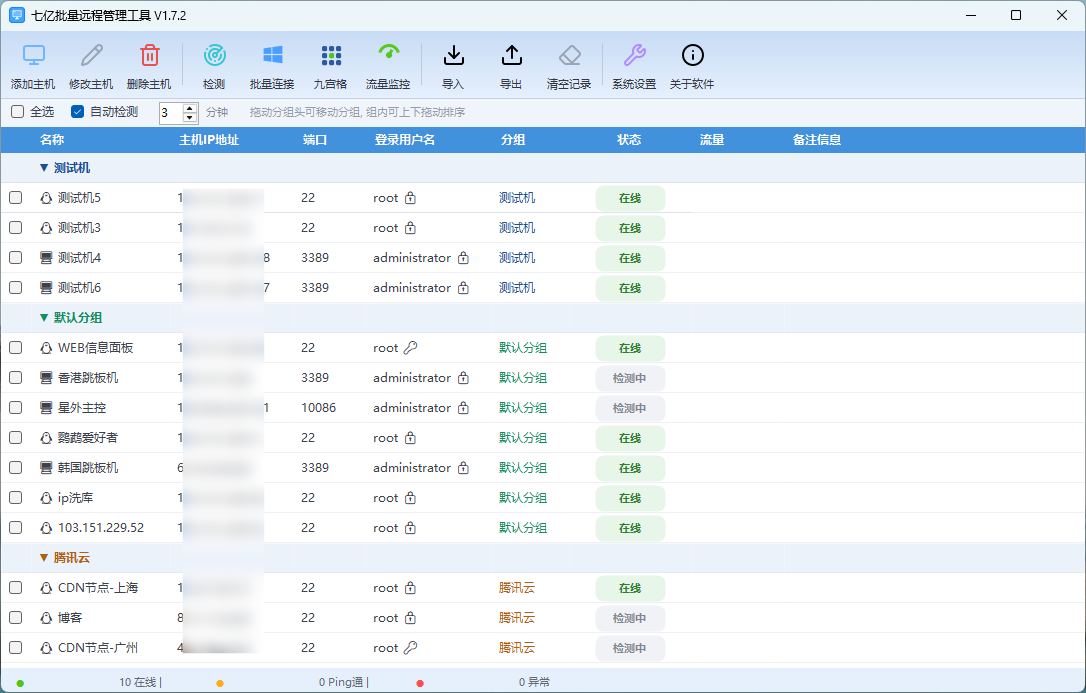Disable the 自动检测 checkbox
The image size is (1086, 693).
[x=78, y=111]
